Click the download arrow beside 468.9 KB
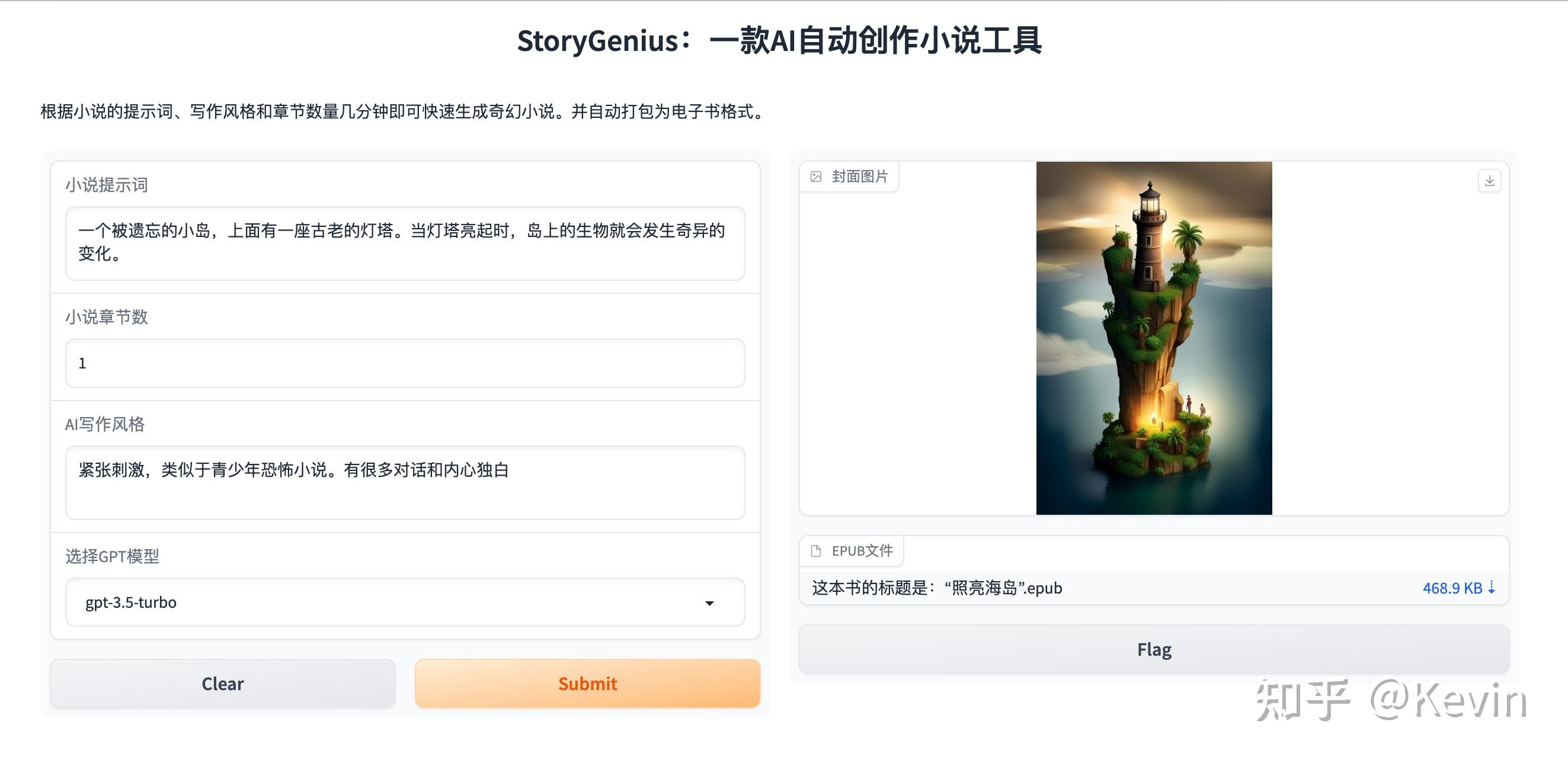The image size is (1568, 763). 1490,588
